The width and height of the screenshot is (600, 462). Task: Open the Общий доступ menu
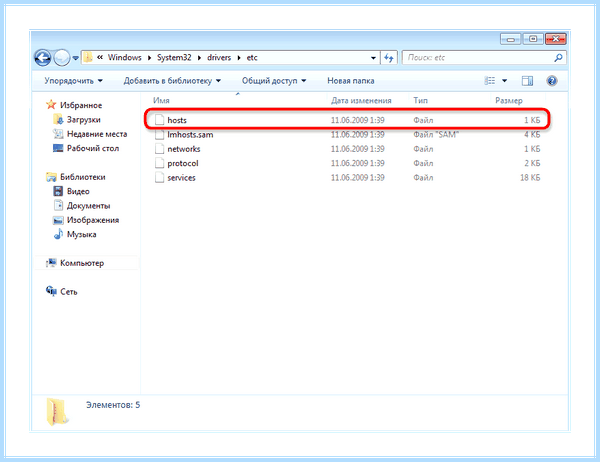pyautogui.click(x=274, y=81)
